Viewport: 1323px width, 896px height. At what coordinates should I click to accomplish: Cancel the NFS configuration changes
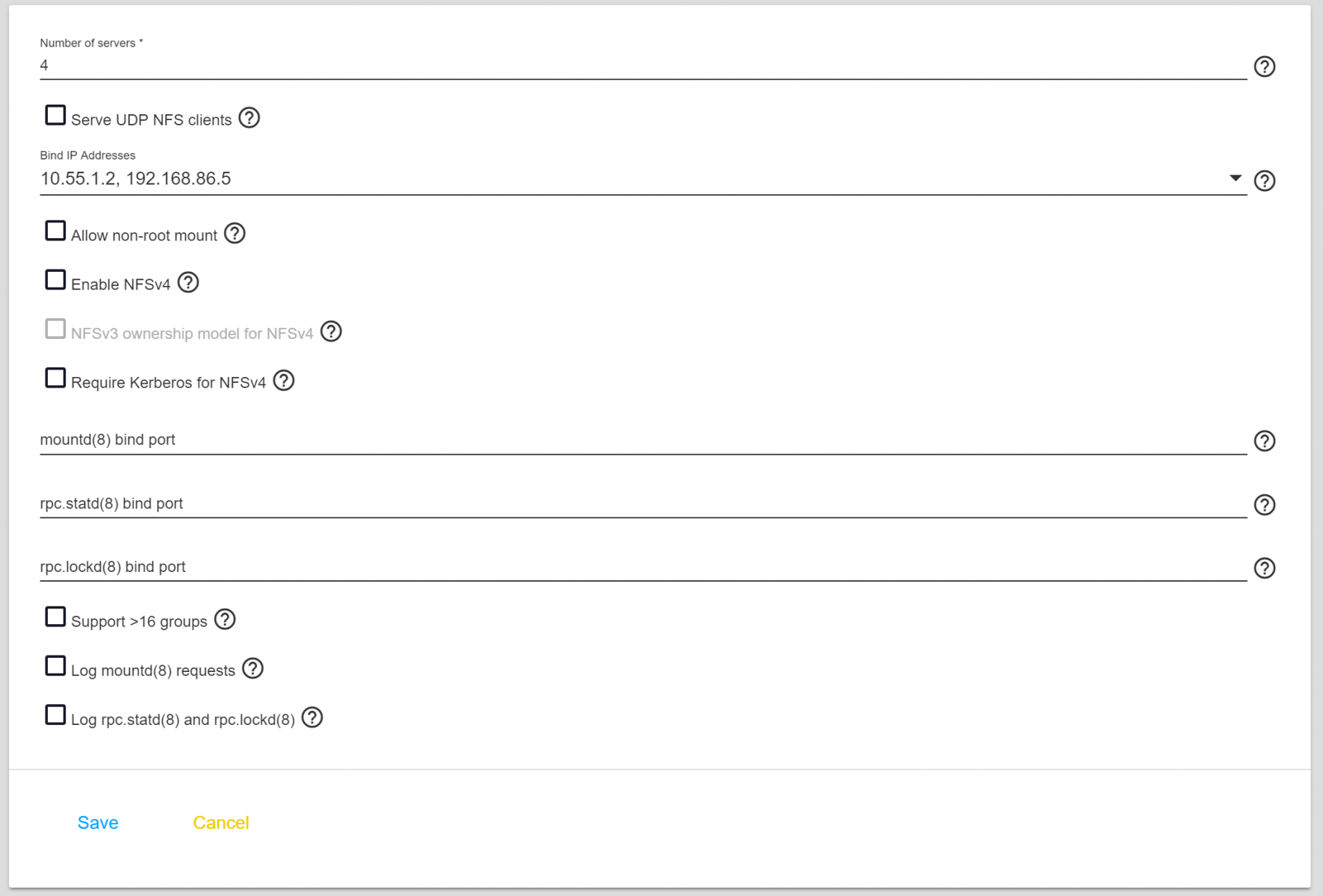click(x=220, y=823)
